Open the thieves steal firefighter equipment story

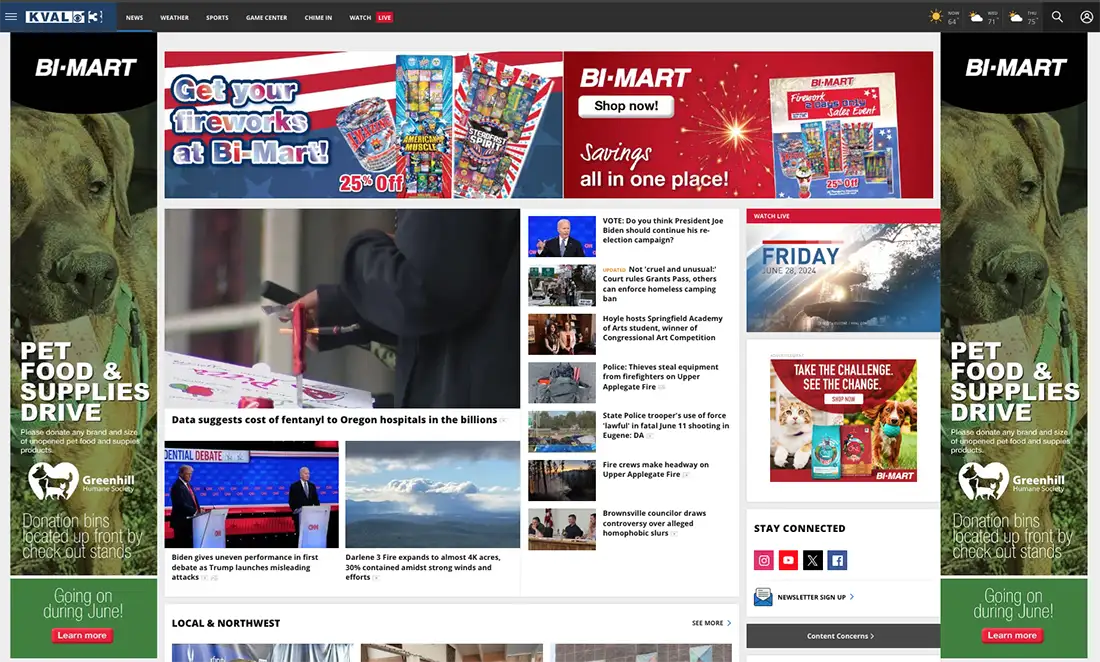point(660,377)
